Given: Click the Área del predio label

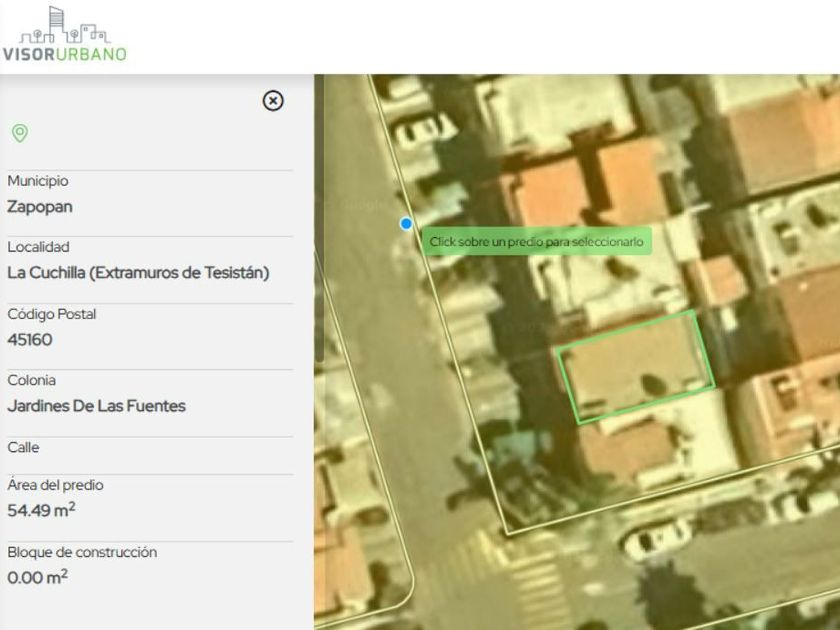Looking at the screenshot, I should (x=55, y=485).
